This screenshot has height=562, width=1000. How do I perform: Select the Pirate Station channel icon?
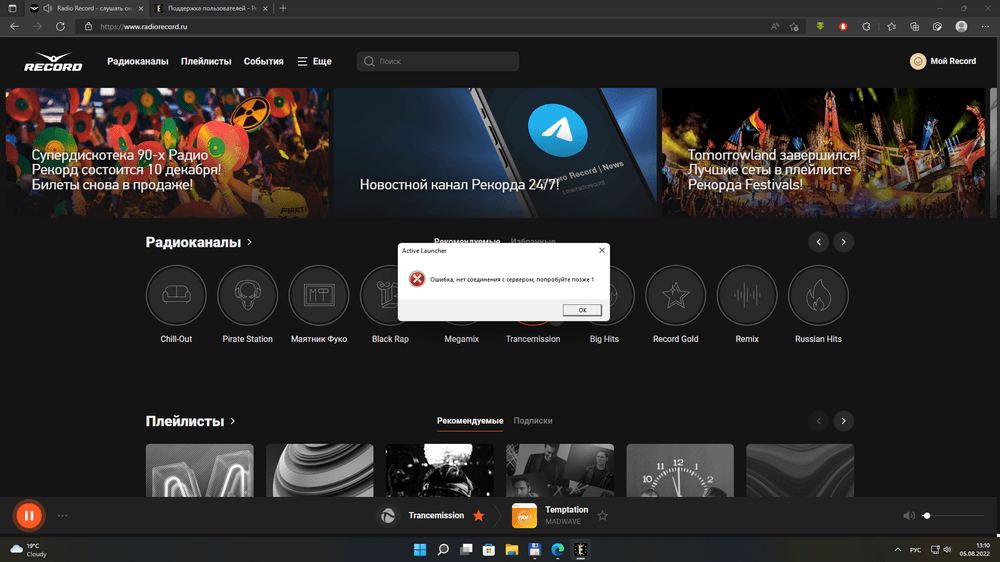[247, 296]
